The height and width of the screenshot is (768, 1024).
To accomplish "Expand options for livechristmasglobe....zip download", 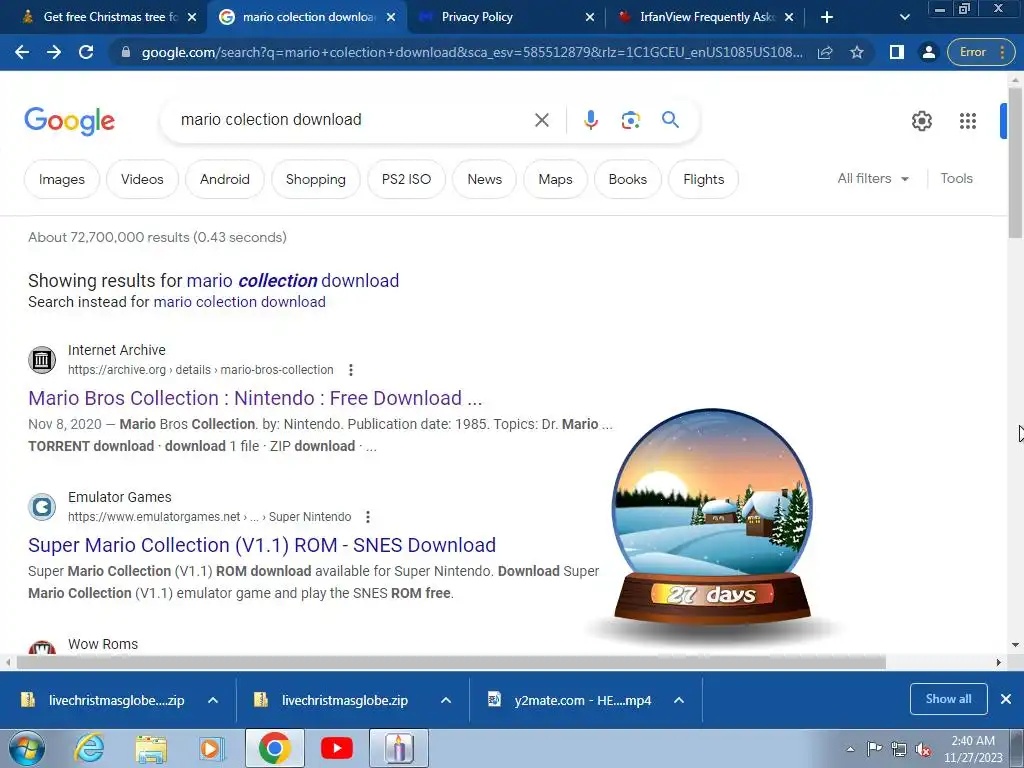I will (x=213, y=700).
